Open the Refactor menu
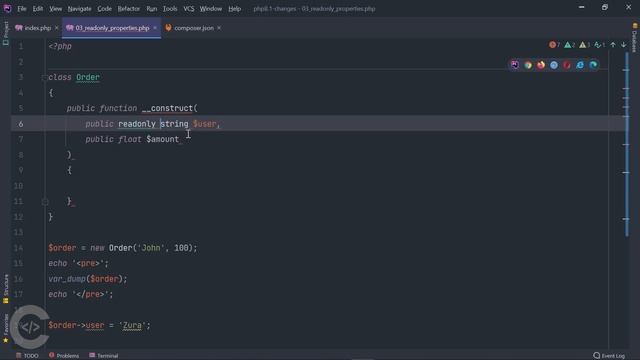Image resolution: width=640 pixels, height=360 pixels. point(129,9)
